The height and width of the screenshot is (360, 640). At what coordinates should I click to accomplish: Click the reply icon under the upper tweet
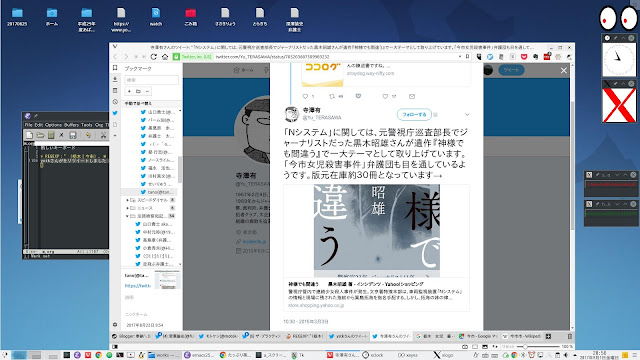point(305,96)
